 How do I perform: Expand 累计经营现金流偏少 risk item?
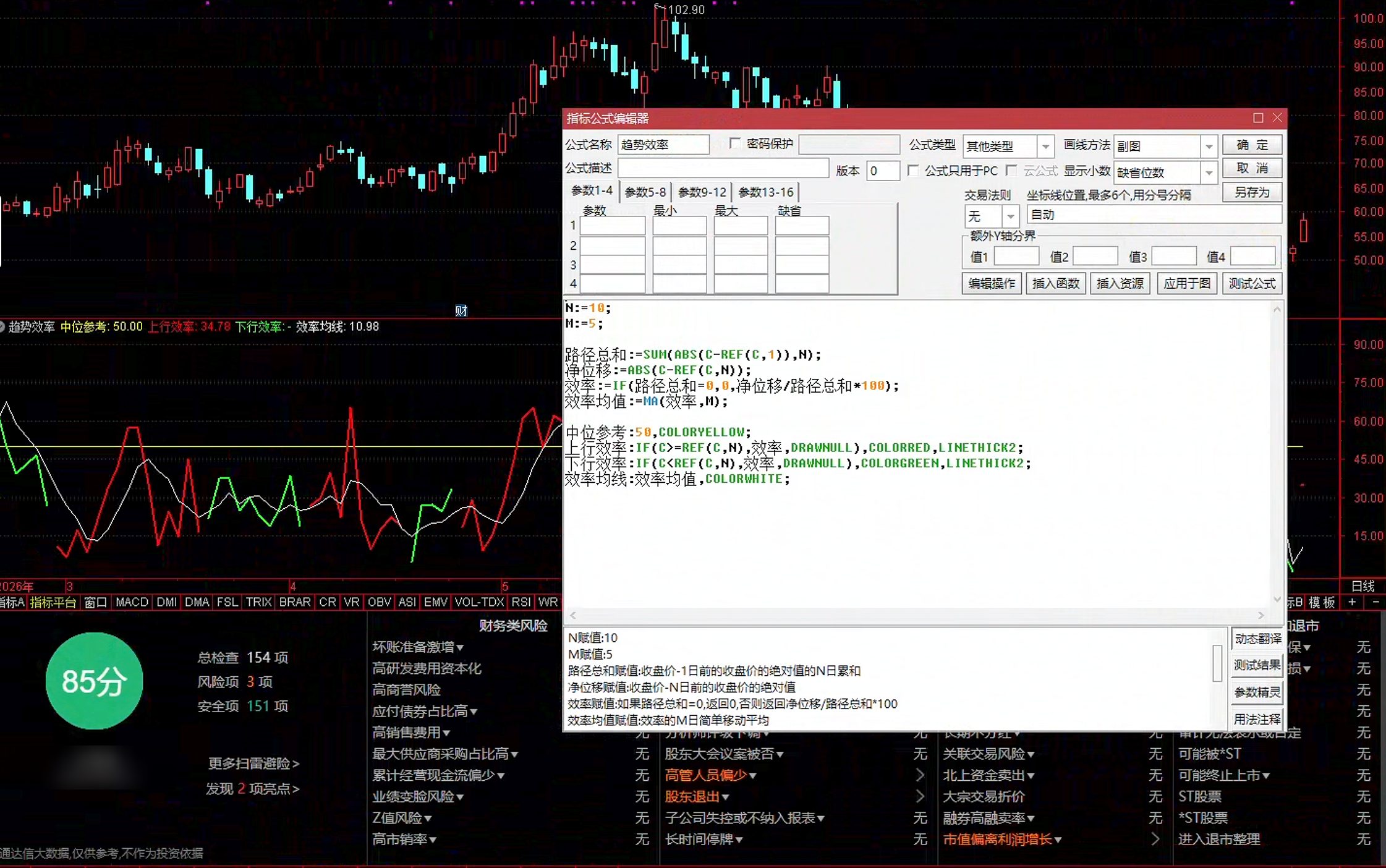coord(501,775)
